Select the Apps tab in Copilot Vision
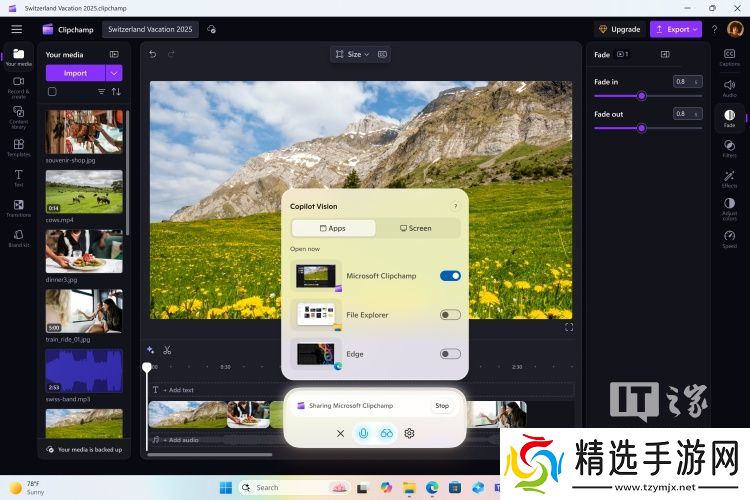The height and width of the screenshot is (500, 750). [x=333, y=228]
